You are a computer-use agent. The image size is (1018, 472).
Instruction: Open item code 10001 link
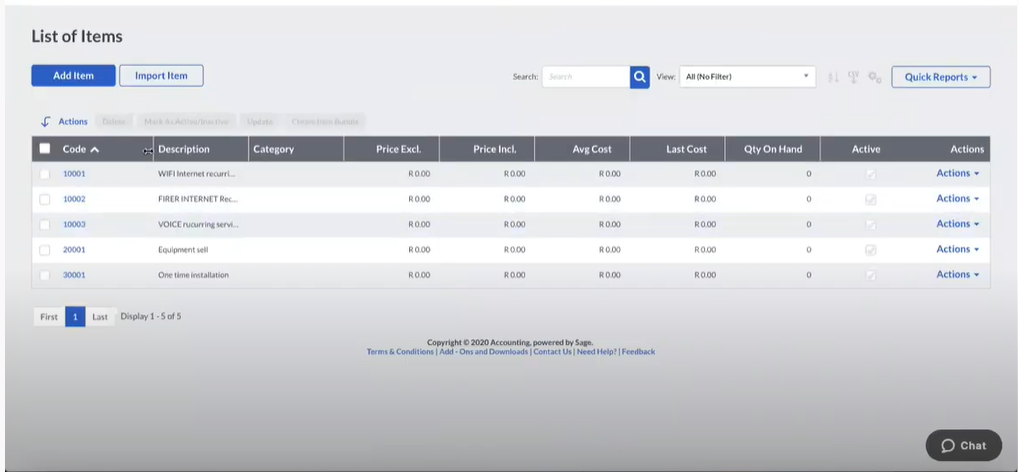pos(74,174)
